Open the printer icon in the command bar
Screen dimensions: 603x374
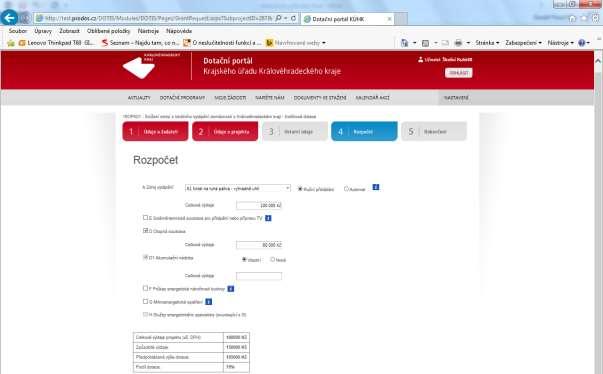[x=458, y=43]
